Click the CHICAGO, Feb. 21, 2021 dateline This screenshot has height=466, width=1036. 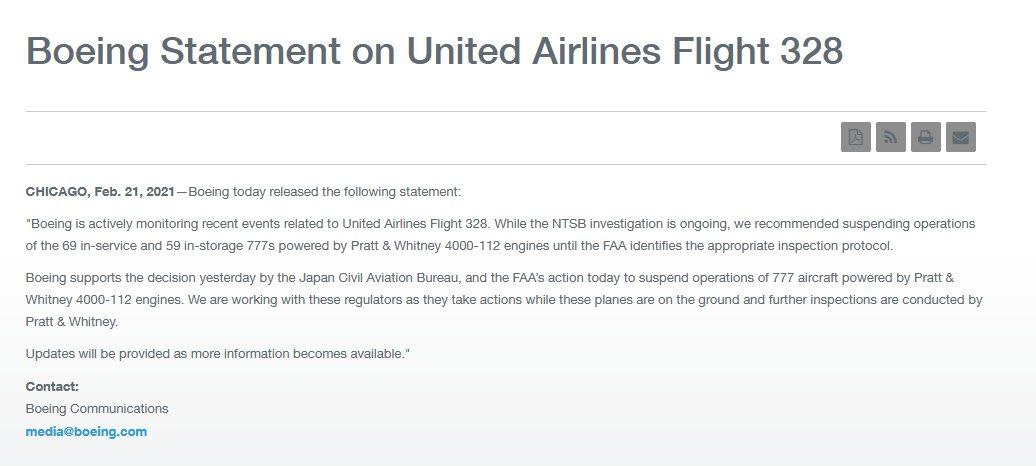[100, 192]
